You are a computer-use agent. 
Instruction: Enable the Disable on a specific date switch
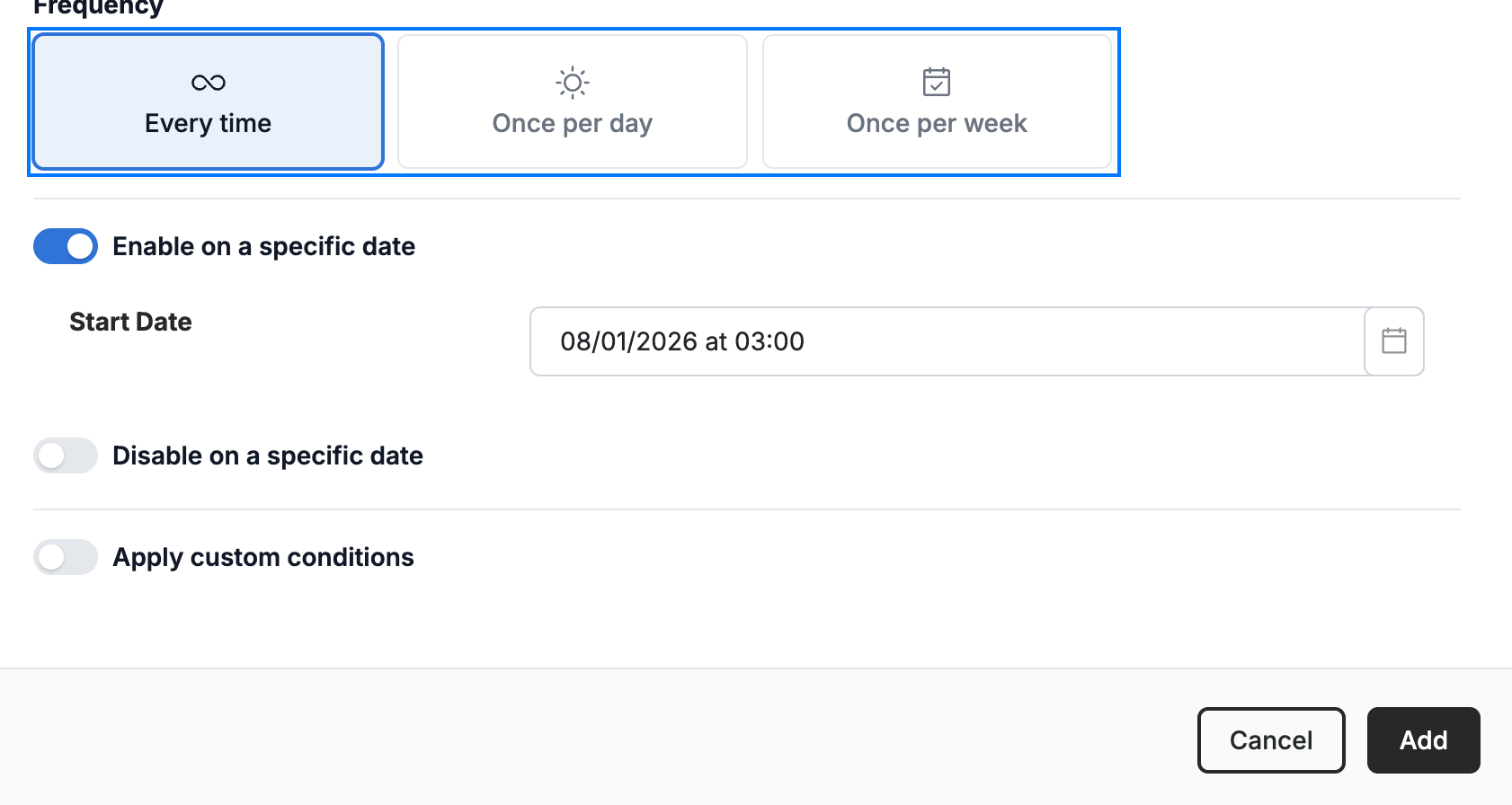pos(66,456)
